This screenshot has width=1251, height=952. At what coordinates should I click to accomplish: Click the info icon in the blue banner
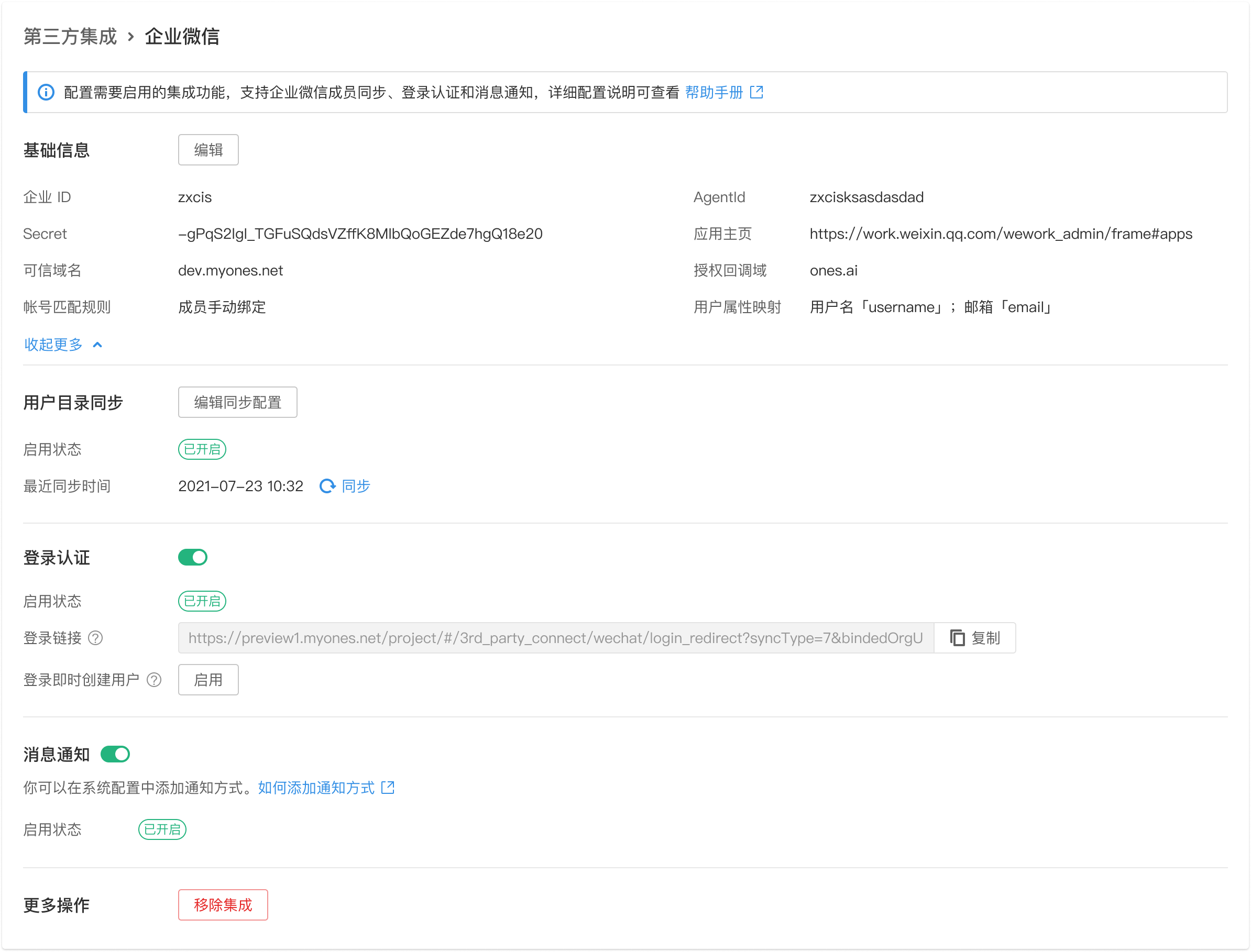46,92
